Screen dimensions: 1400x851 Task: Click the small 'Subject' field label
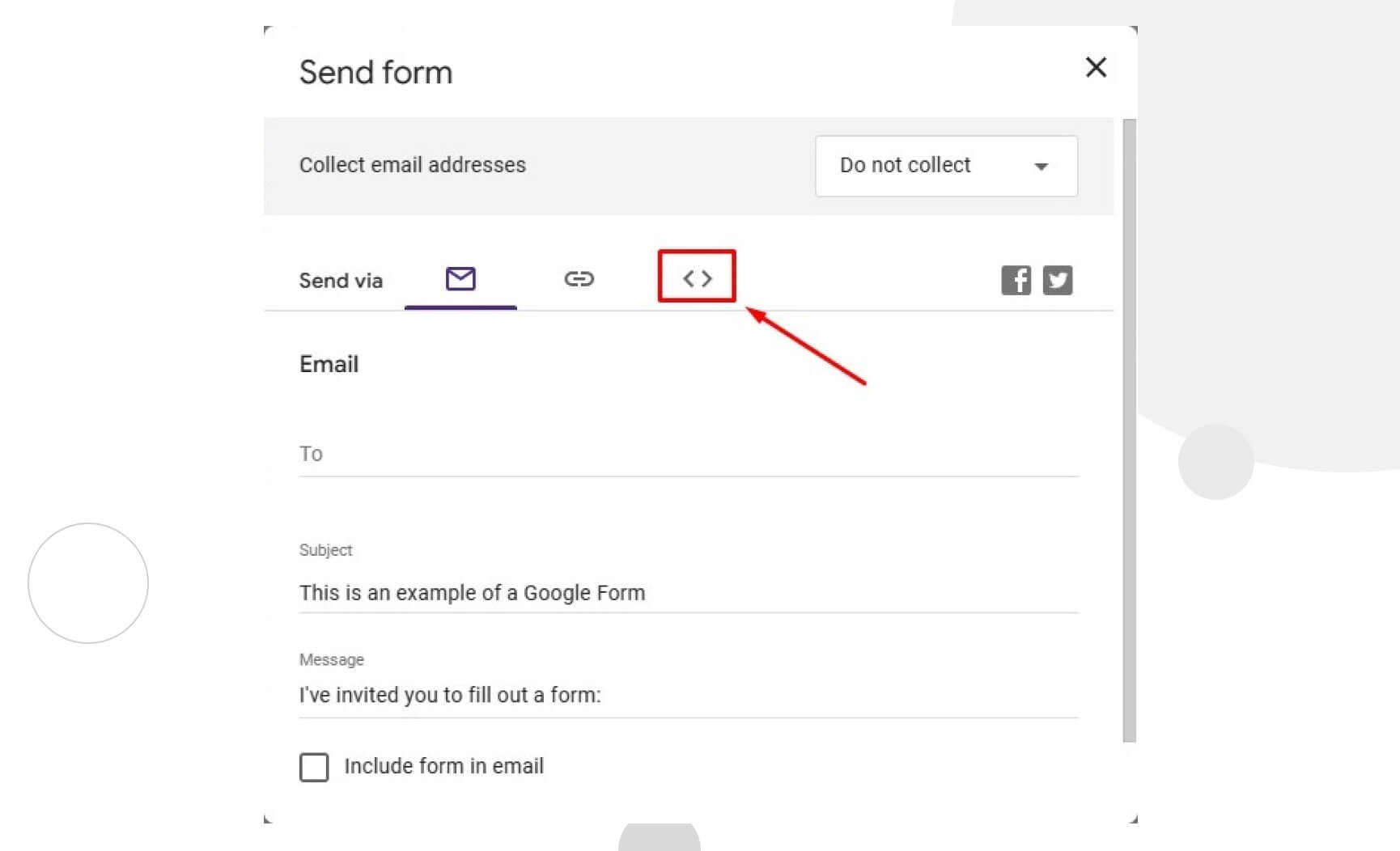click(x=325, y=550)
